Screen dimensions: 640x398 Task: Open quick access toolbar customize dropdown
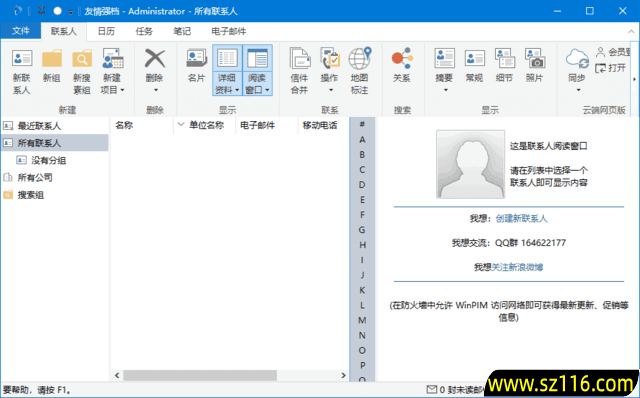tap(70, 12)
